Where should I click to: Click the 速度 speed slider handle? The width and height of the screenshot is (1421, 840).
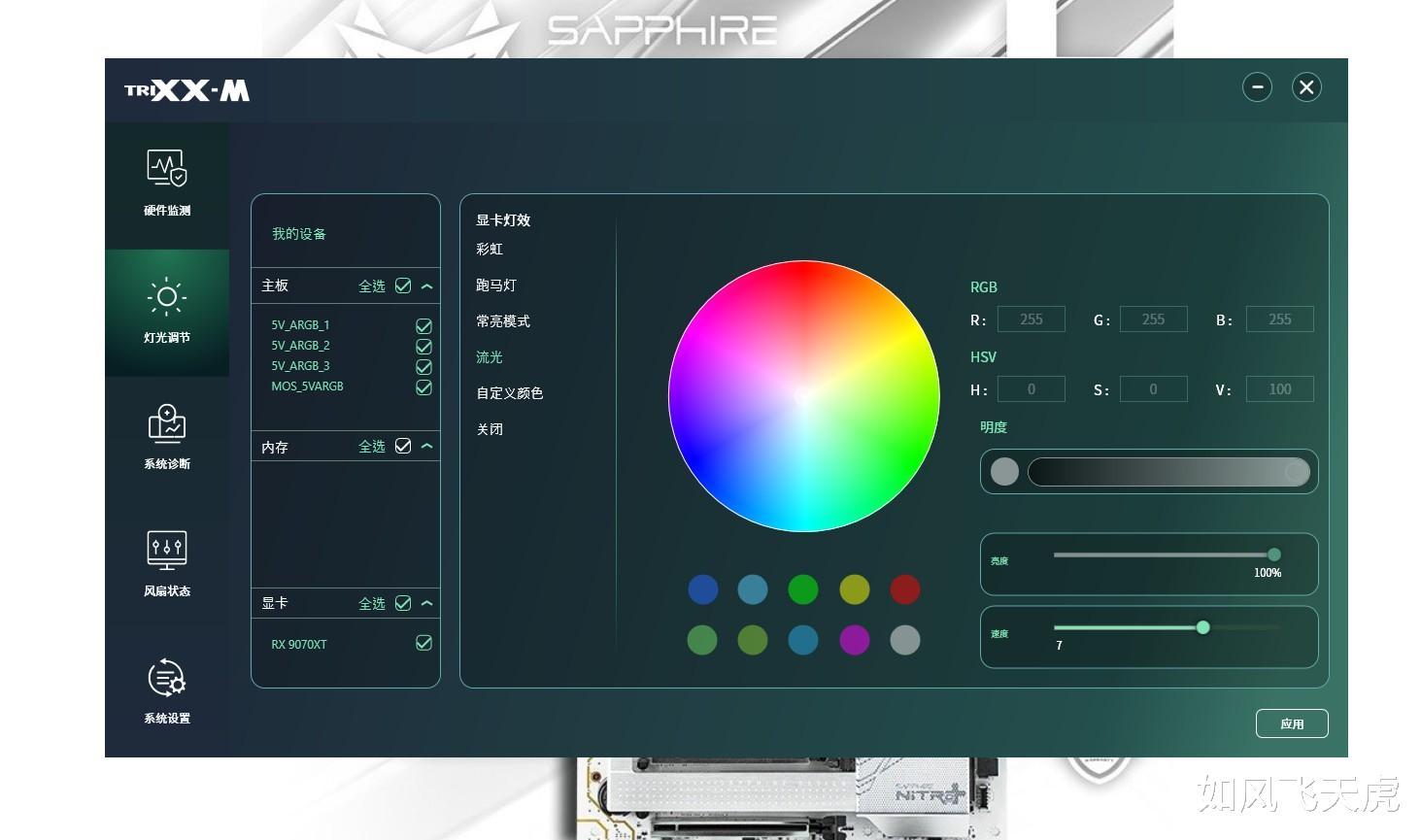tap(1203, 627)
